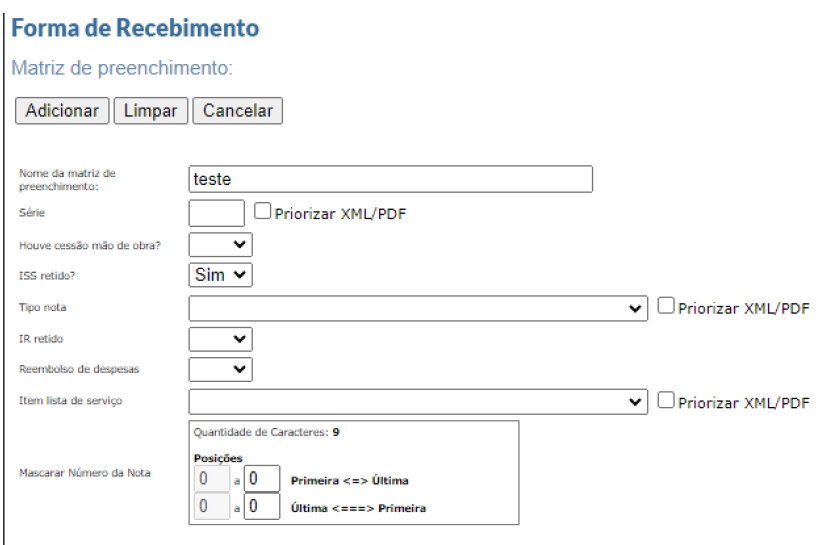Click greyed start position field in Primeira <=> Última row
The image size is (836, 545).
click(x=210, y=479)
